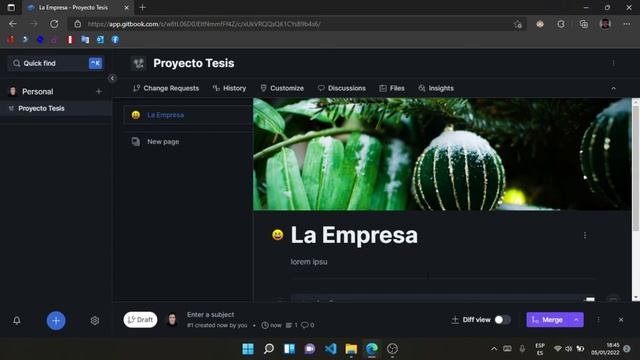Open browser settings and more menu

[627, 24]
